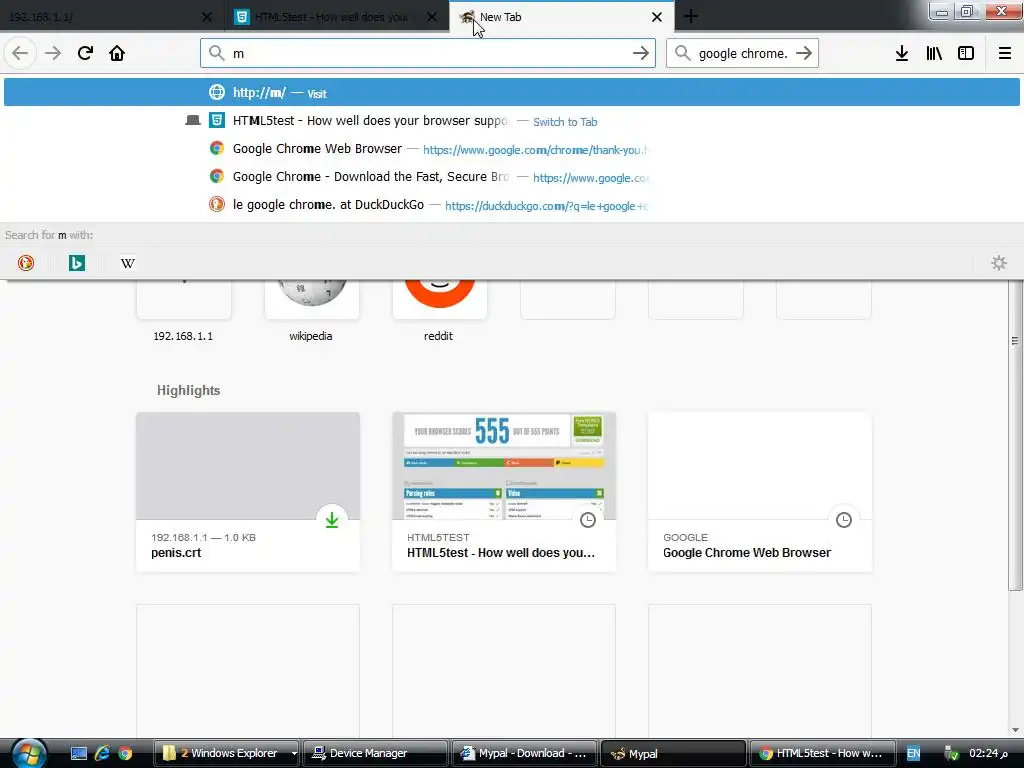Open the home page
This screenshot has height=768, width=1024.
click(117, 53)
